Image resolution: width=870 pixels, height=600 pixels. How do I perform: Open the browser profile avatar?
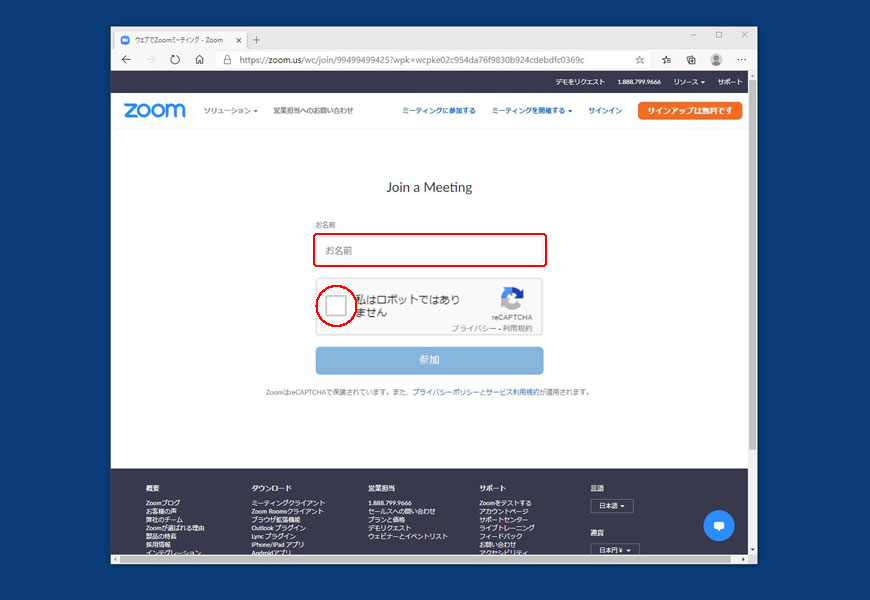716,59
